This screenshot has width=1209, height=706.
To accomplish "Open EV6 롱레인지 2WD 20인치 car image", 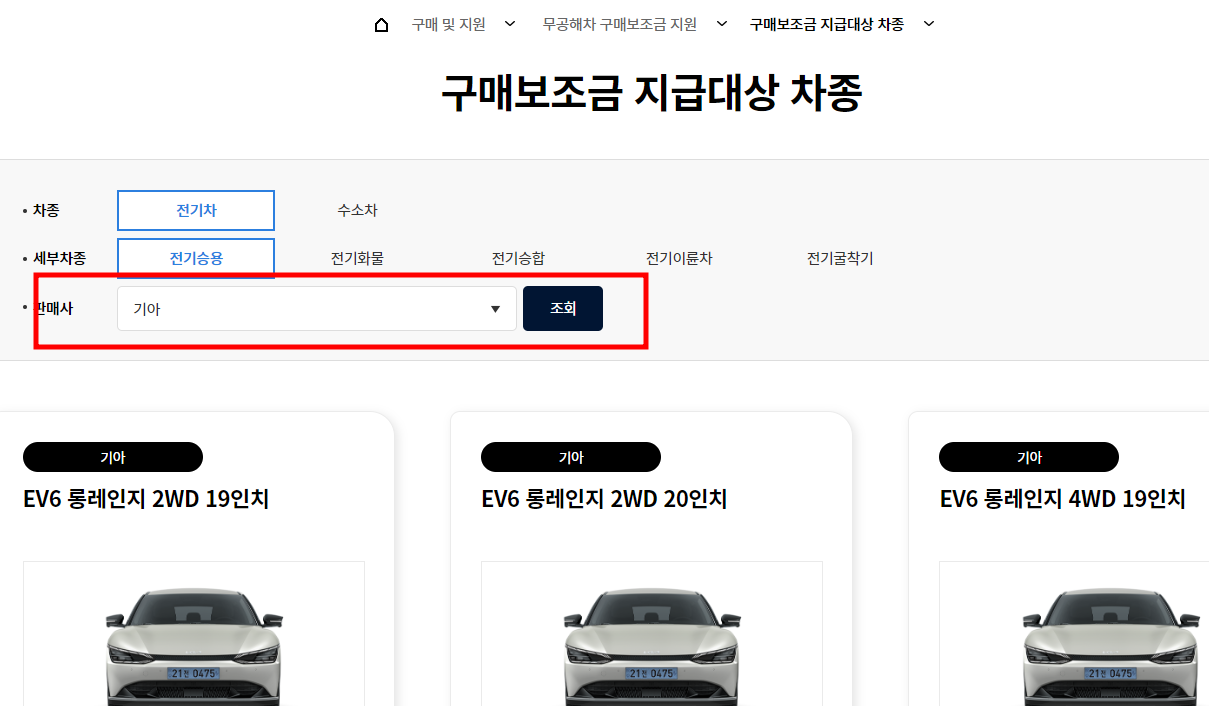I will pyautogui.click(x=652, y=634).
